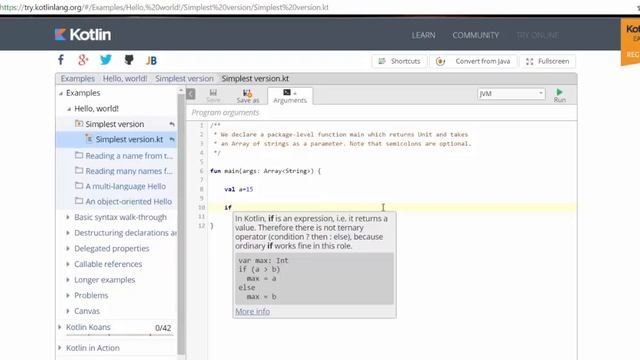The width and height of the screenshot is (640, 360).
Task: Click the browser address bar URL
Action: (x=164, y=7)
